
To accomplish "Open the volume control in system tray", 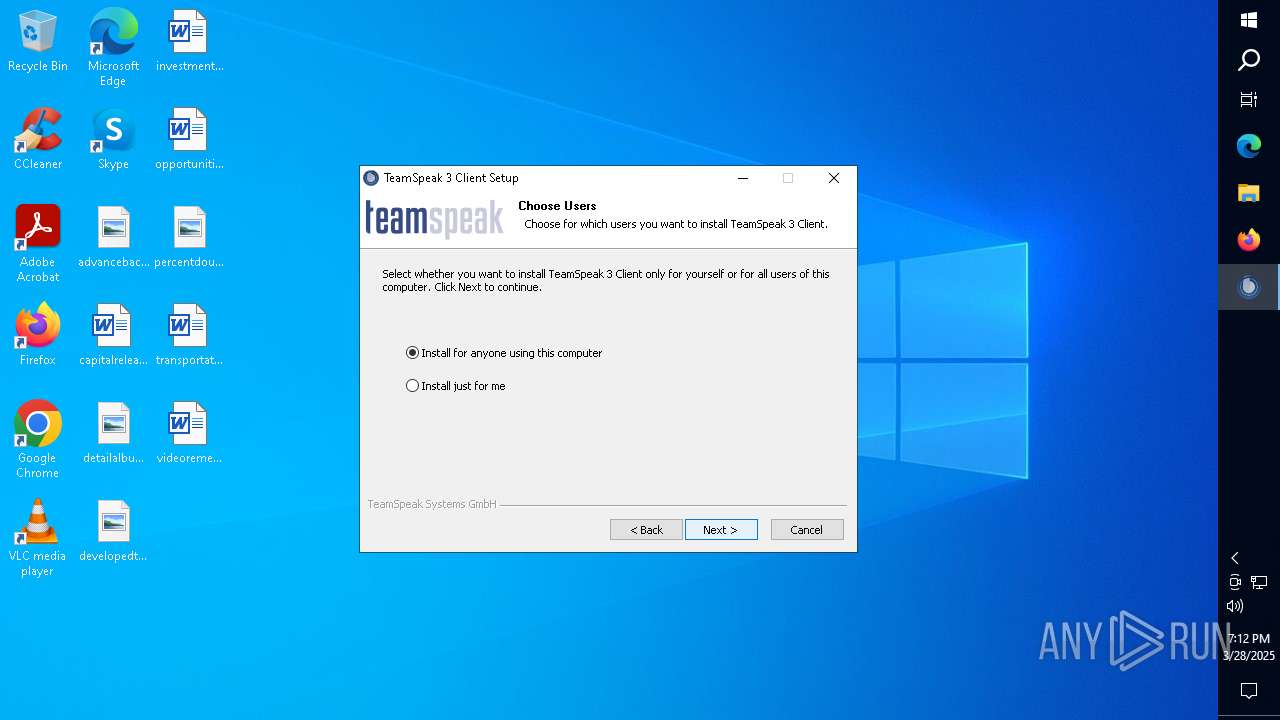I will 1235,606.
